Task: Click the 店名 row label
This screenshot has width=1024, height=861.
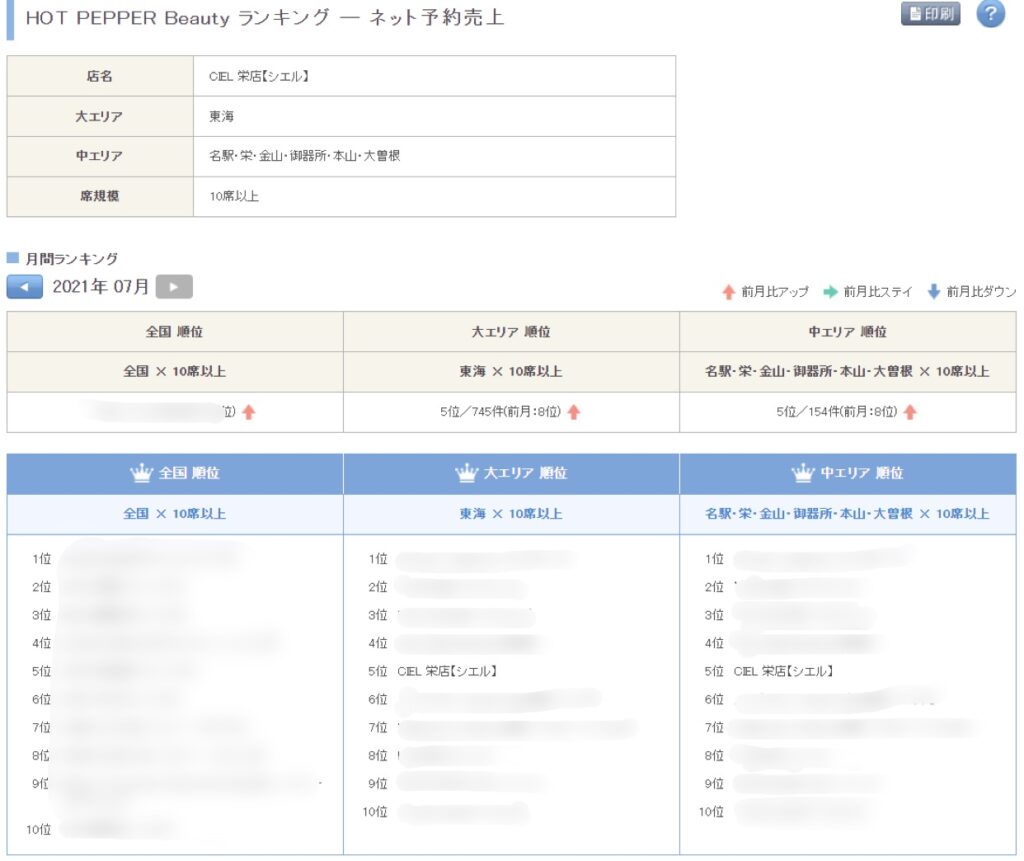Action: [99, 76]
